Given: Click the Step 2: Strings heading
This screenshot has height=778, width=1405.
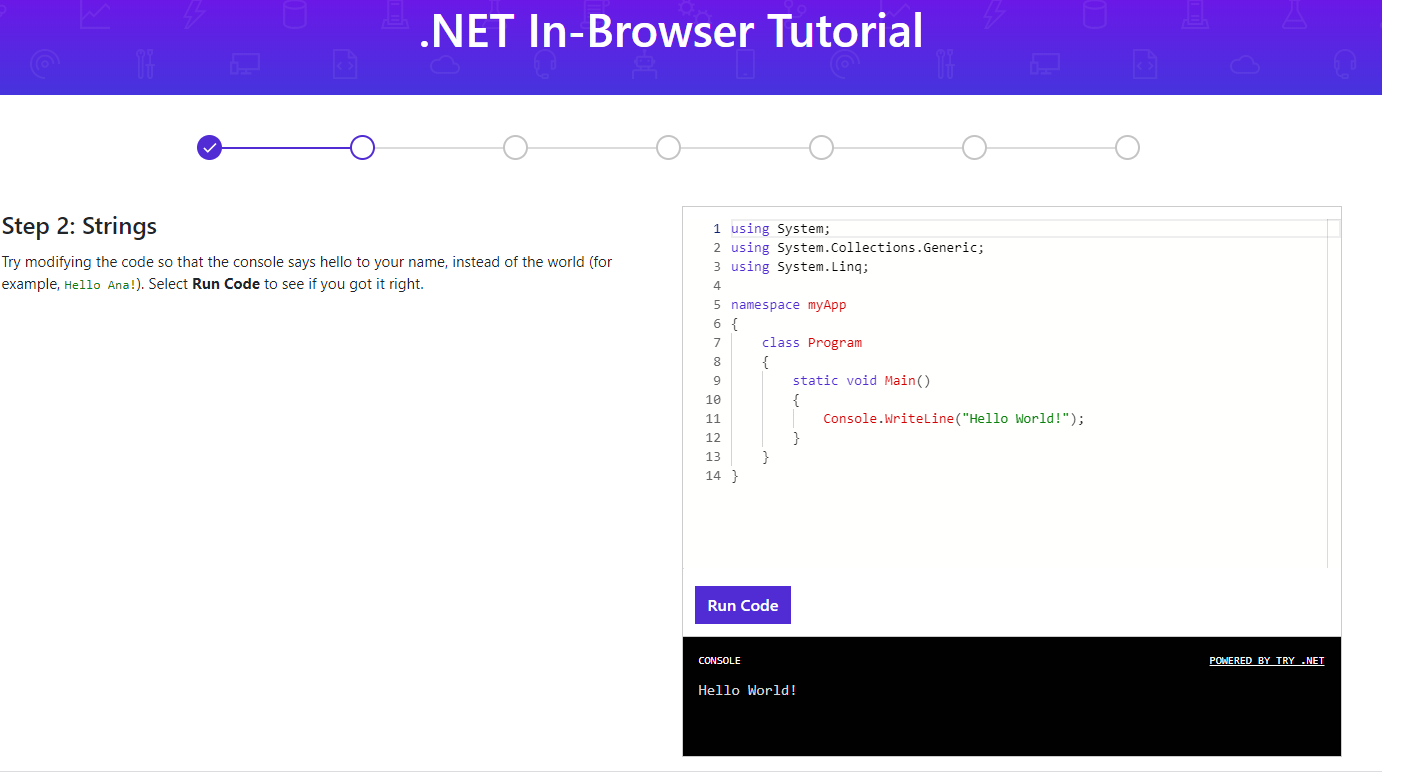Looking at the screenshot, I should 80,226.
